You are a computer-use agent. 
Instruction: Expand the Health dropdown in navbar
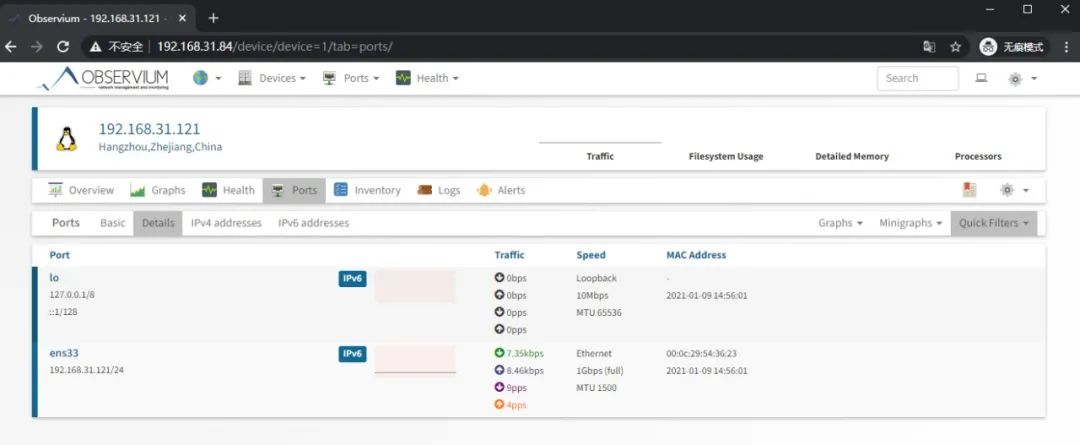(437, 79)
